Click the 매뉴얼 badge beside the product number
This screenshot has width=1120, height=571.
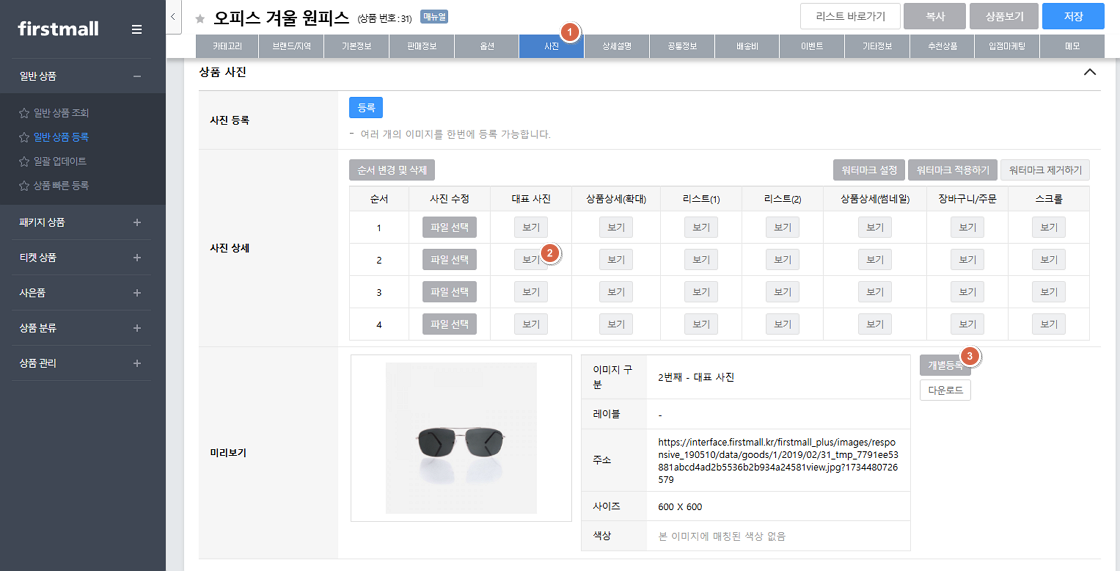click(x=434, y=17)
